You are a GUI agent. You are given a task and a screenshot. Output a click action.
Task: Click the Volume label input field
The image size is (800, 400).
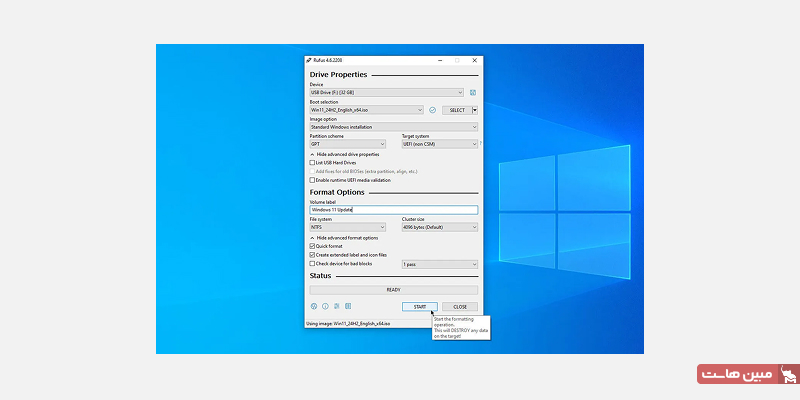coord(393,210)
